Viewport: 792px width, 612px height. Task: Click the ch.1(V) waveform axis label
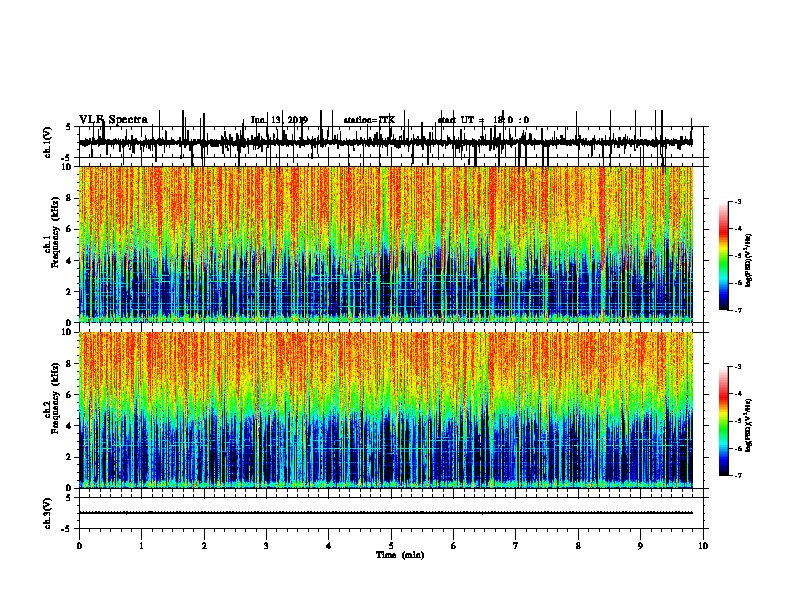(48, 142)
